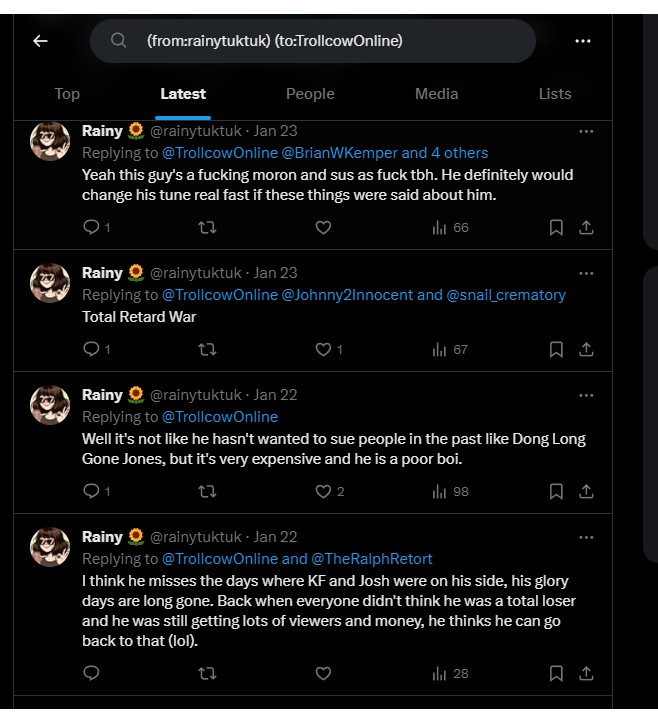Screen dimensions: 658x724
Task: Open more options on first tweet
Action: click(x=586, y=131)
